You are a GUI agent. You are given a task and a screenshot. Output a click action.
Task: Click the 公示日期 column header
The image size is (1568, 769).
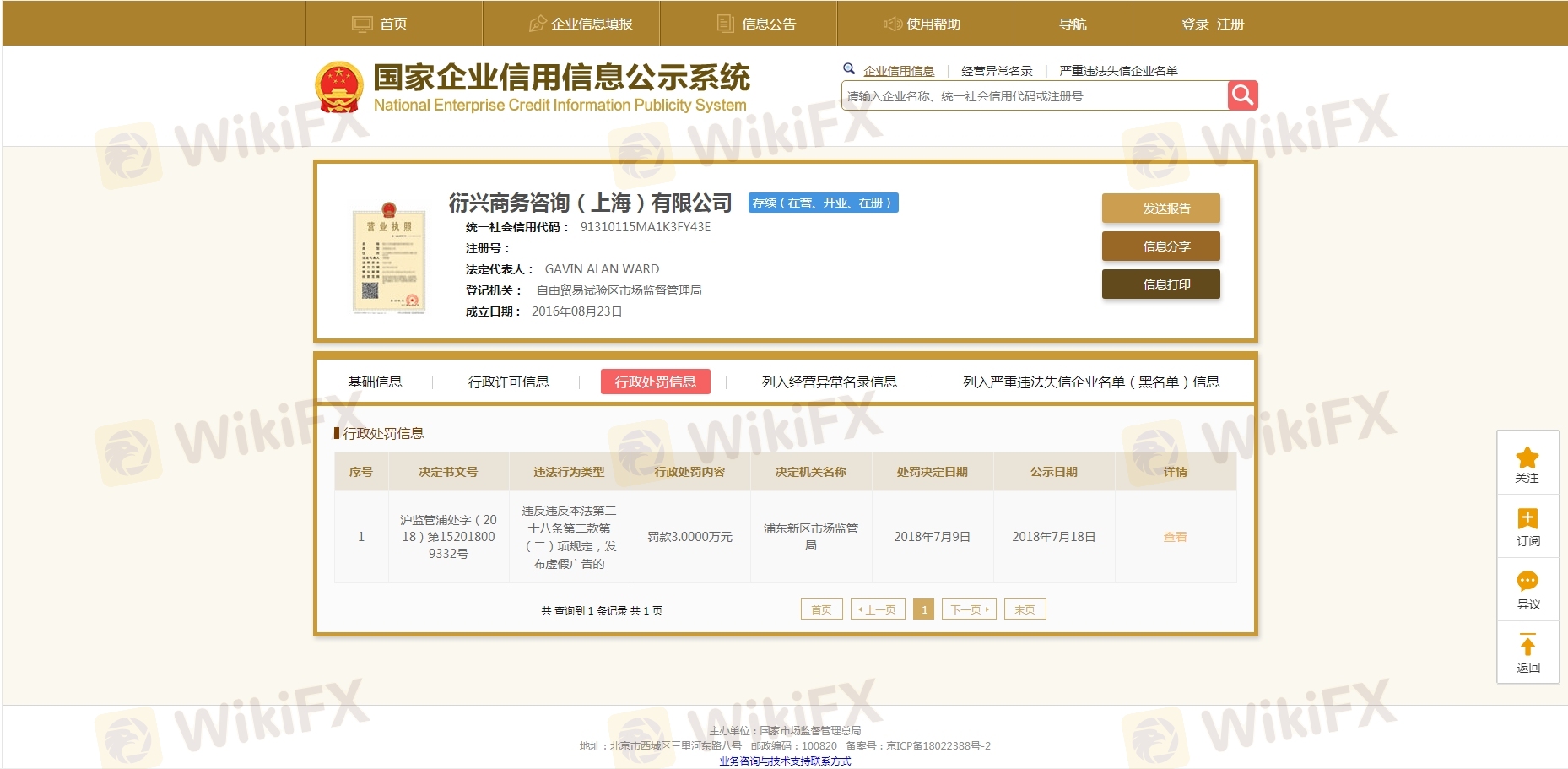(x=1054, y=472)
